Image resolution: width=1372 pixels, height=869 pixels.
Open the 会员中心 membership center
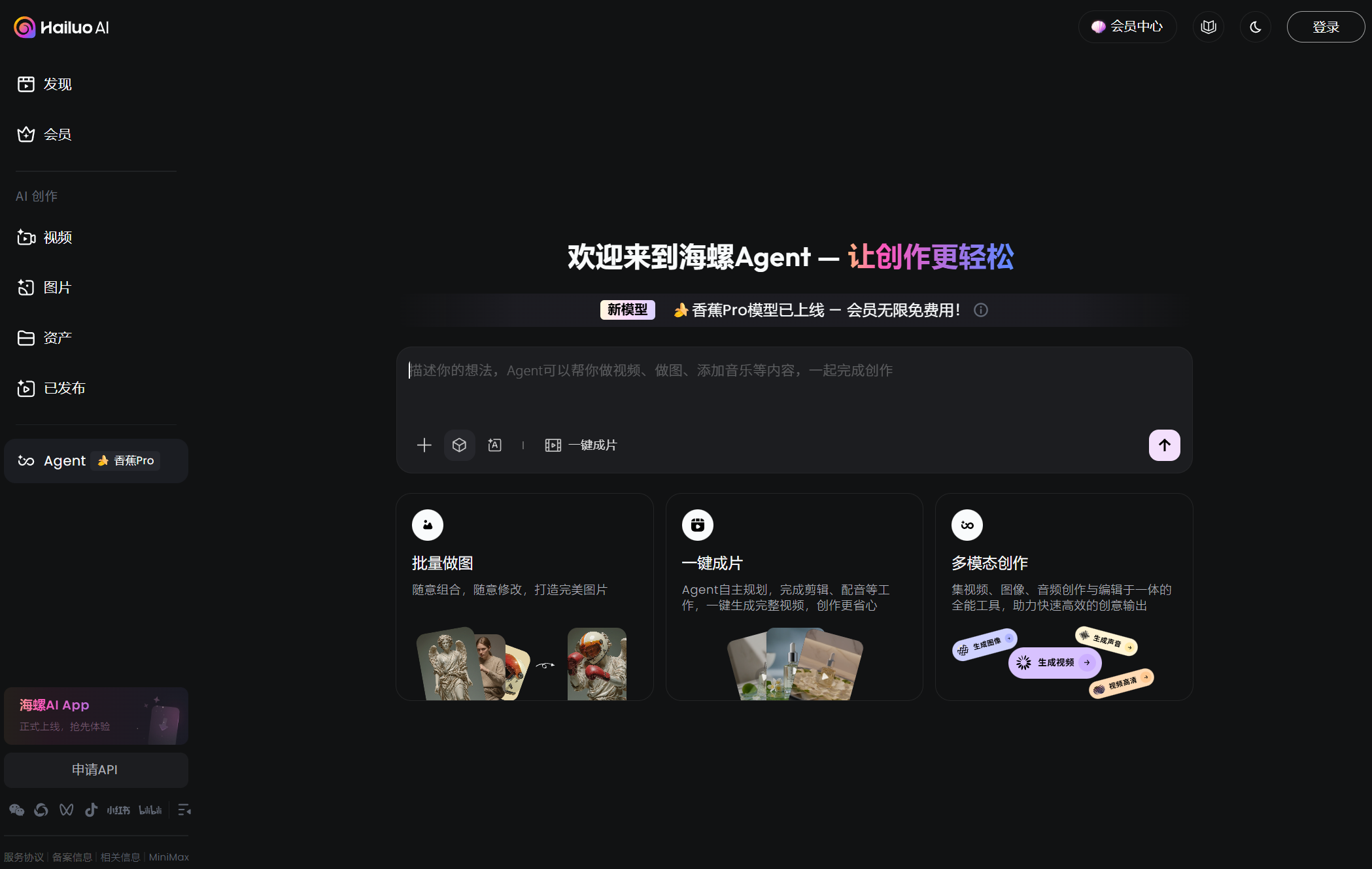point(1127,27)
